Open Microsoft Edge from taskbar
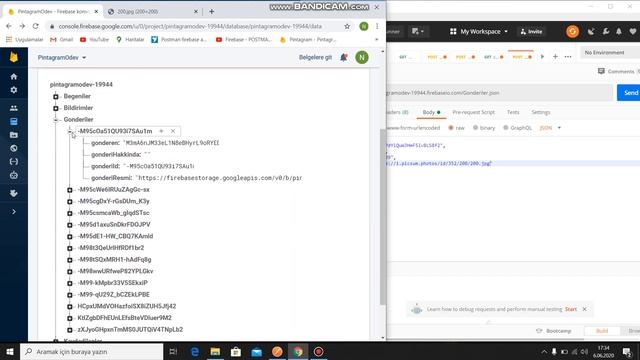 coord(195,351)
